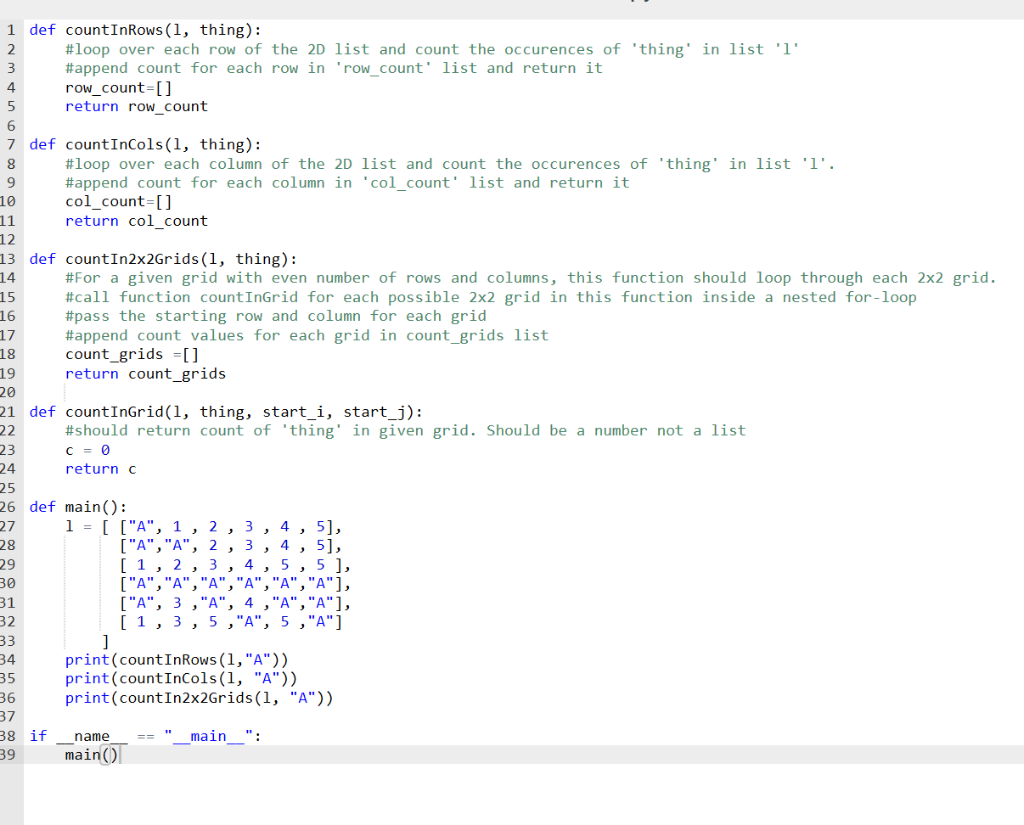The image size is (1024, 825).
Task: Click line number 26 in the gutter
Action: point(9,506)
